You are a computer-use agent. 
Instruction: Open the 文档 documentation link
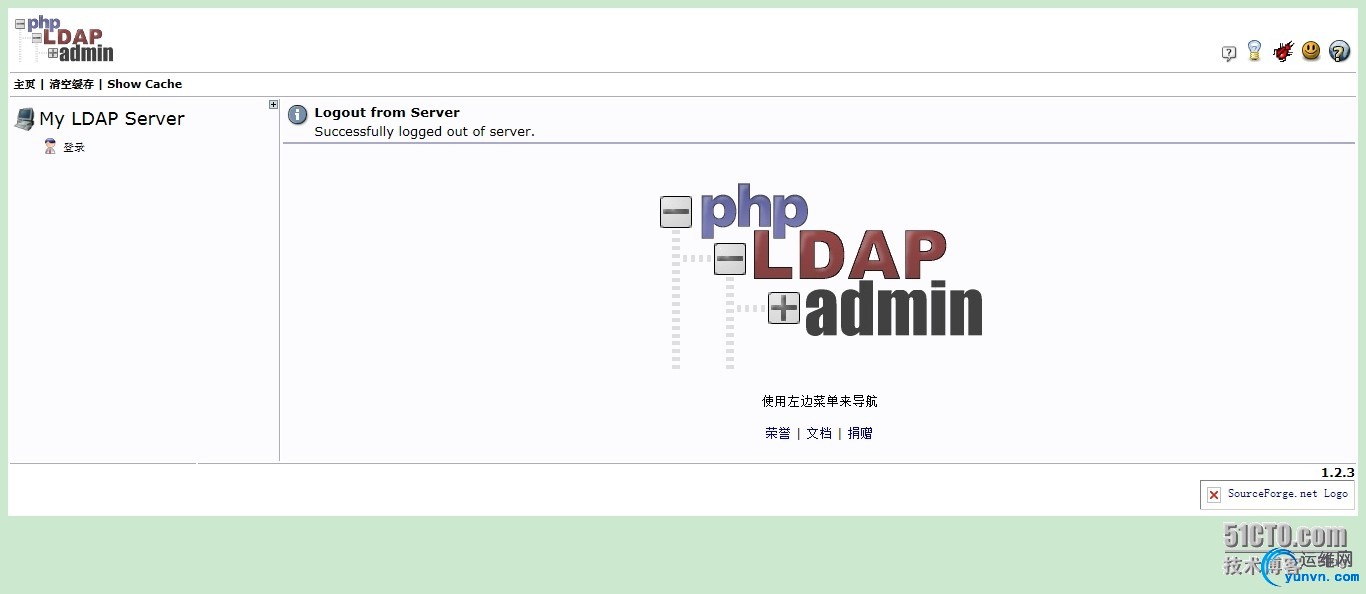819,434
